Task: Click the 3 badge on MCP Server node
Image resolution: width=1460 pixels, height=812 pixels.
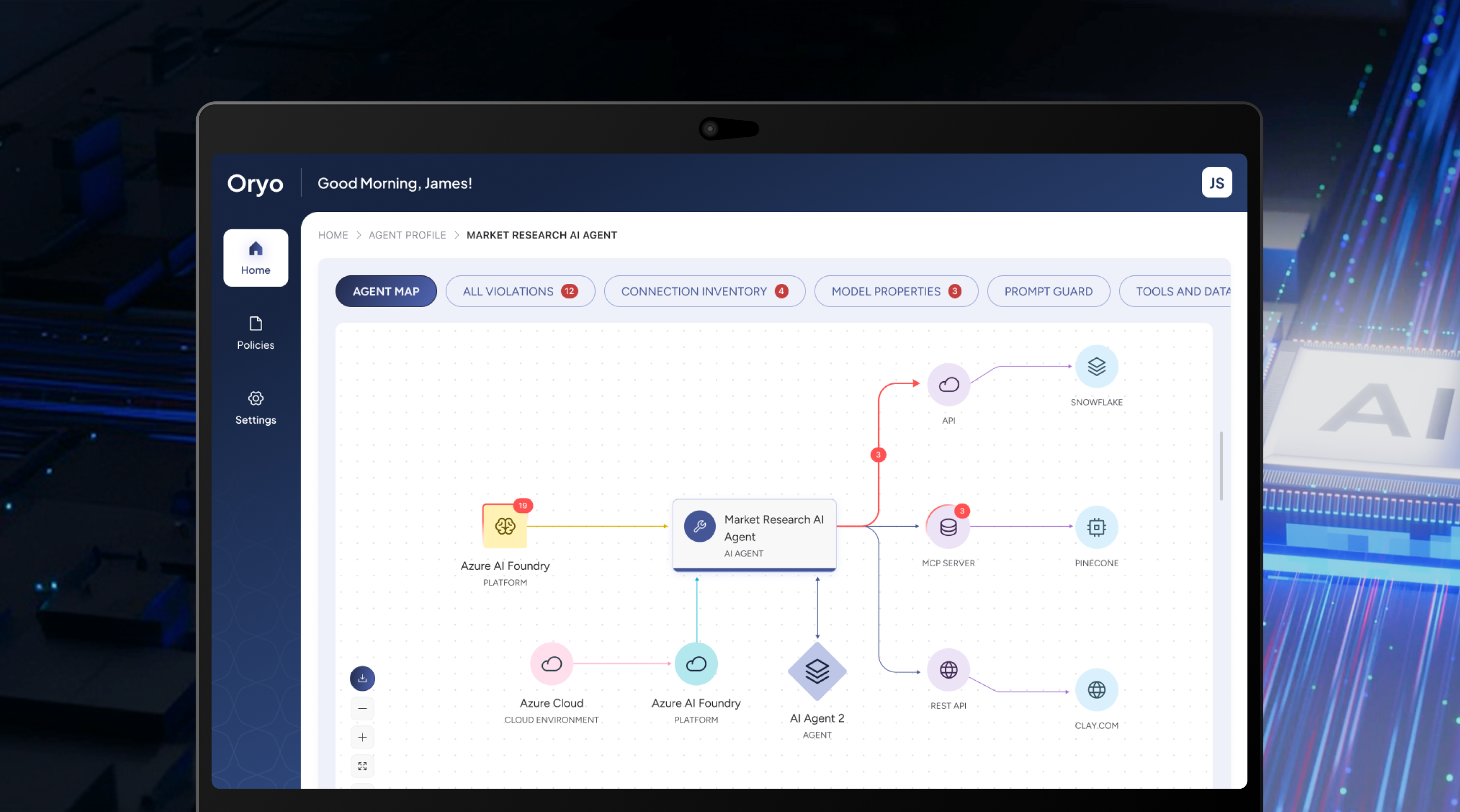Action: tap(962, 510)
